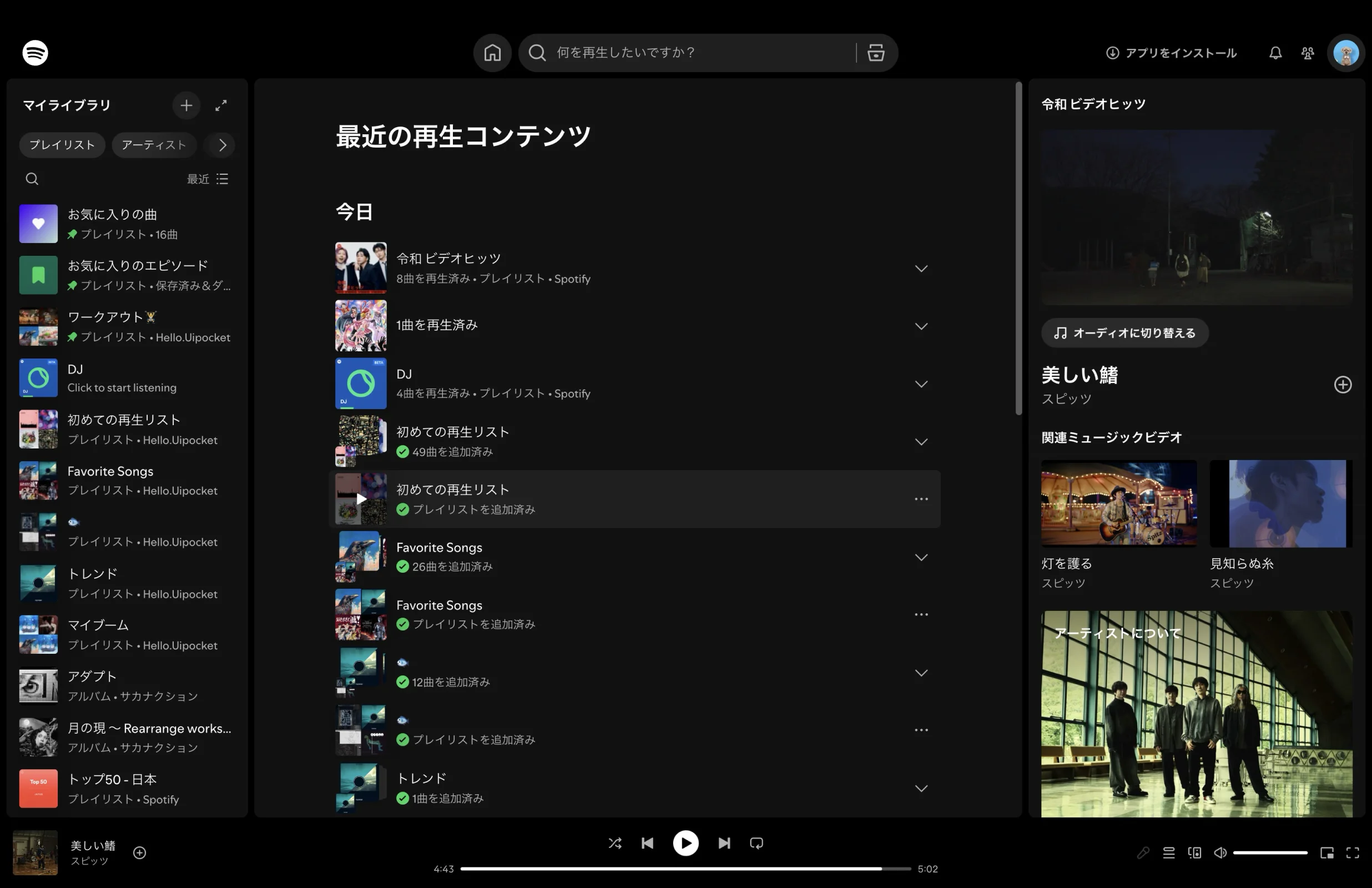Open the play queue icon
This screenshot has width=1372, height=888.
(x=1168, y=853)
